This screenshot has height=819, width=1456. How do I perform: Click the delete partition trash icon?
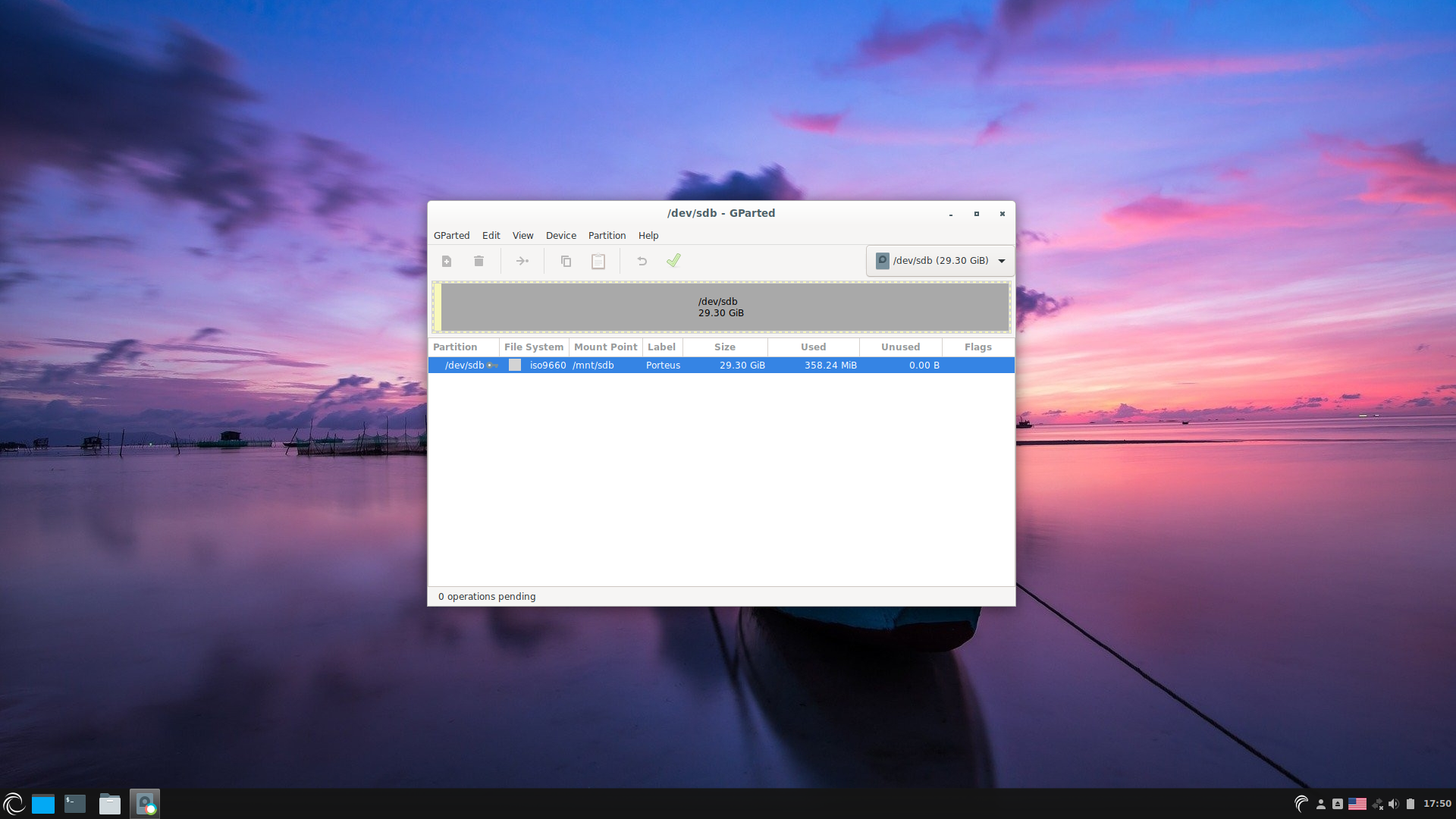tap(479, 261)
